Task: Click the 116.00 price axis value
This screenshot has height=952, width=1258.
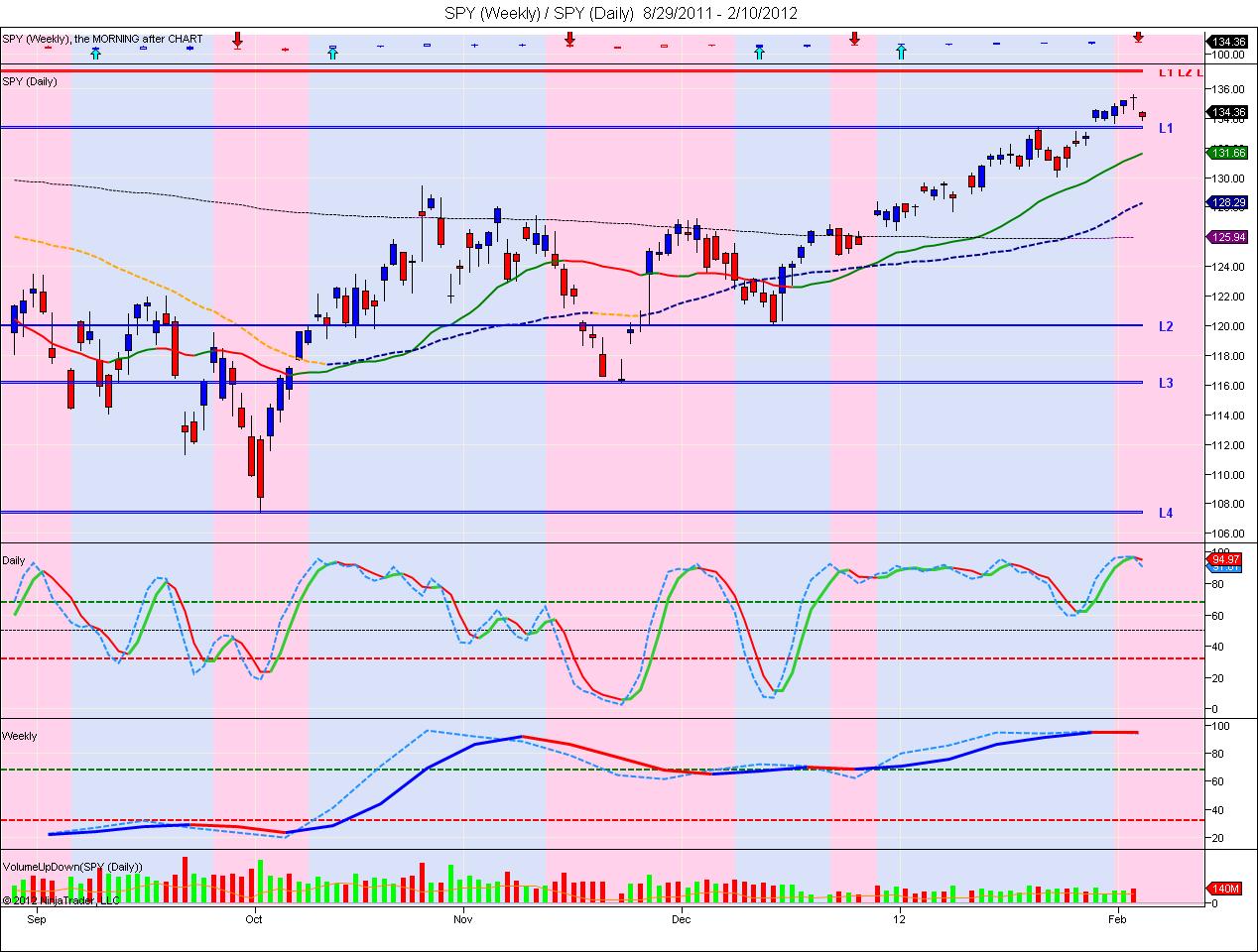Action: point(1228,386)
